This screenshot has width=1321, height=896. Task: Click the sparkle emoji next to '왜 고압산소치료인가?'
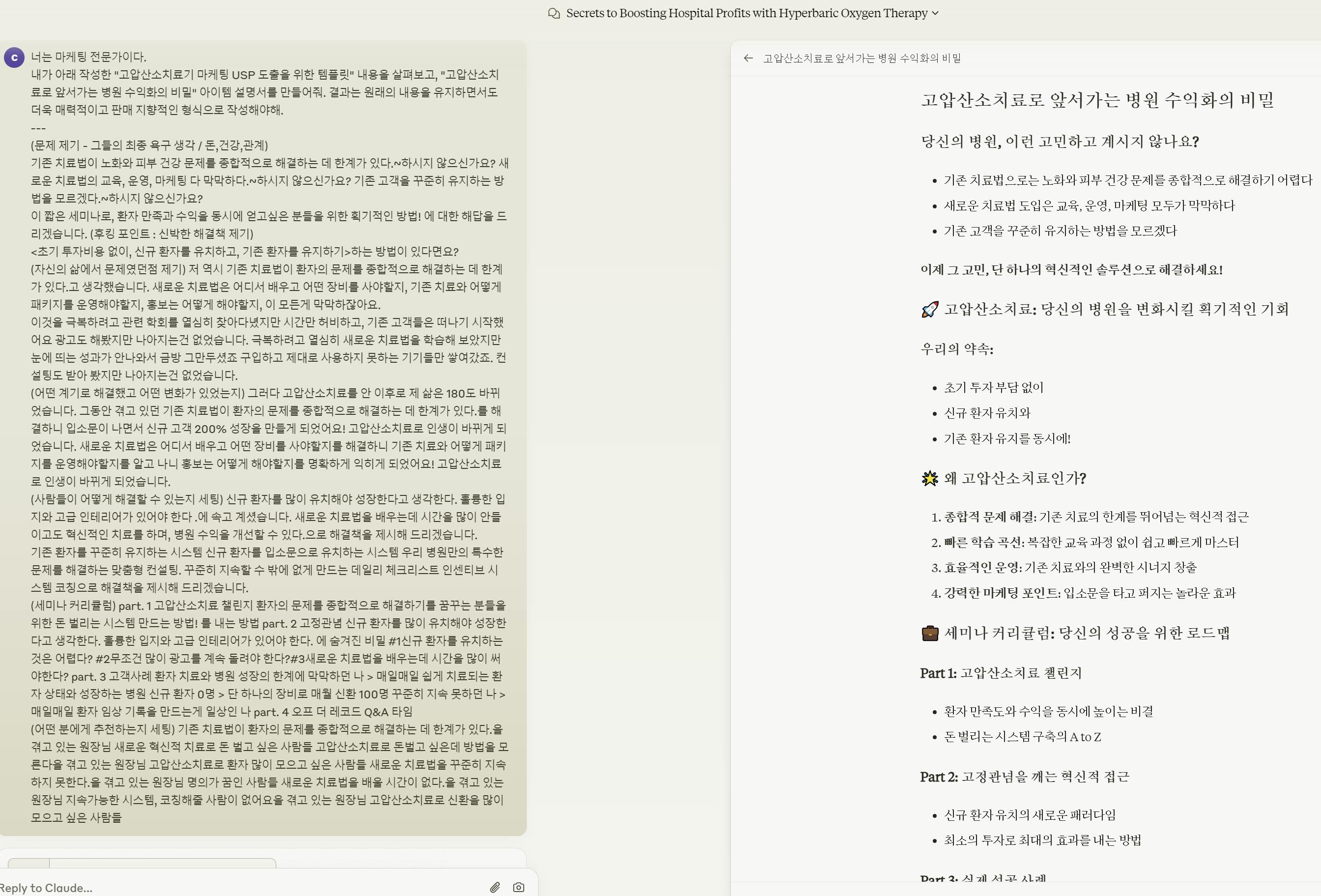coord(930,478)
